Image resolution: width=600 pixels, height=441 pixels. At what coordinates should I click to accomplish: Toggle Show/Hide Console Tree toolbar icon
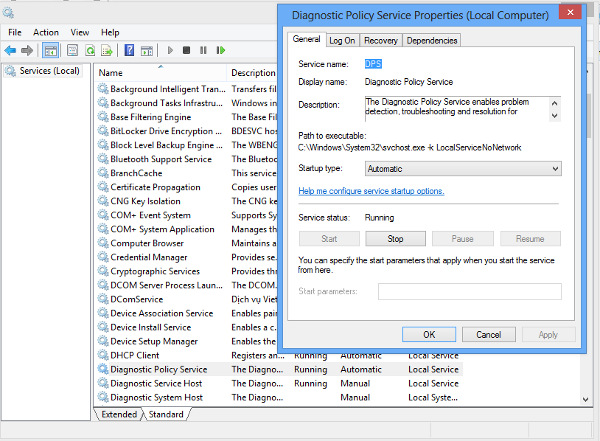[51, 50]
